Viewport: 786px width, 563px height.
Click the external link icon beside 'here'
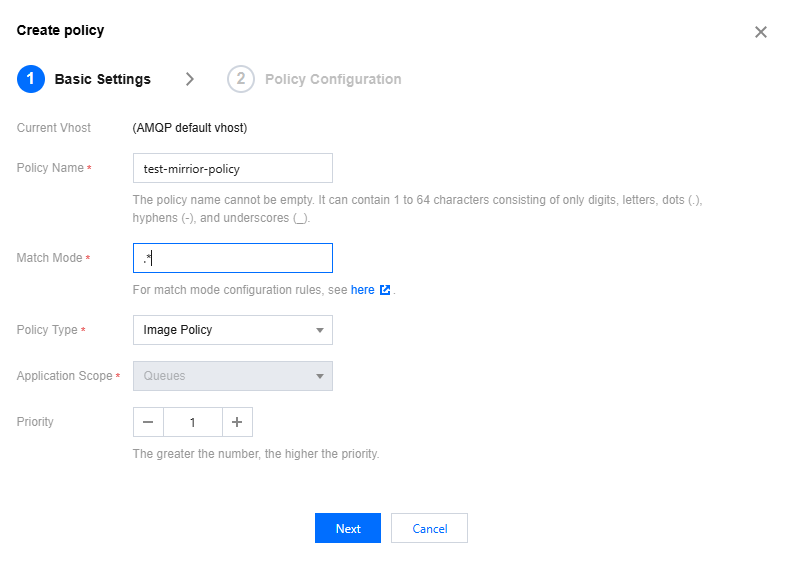[385, 291]
